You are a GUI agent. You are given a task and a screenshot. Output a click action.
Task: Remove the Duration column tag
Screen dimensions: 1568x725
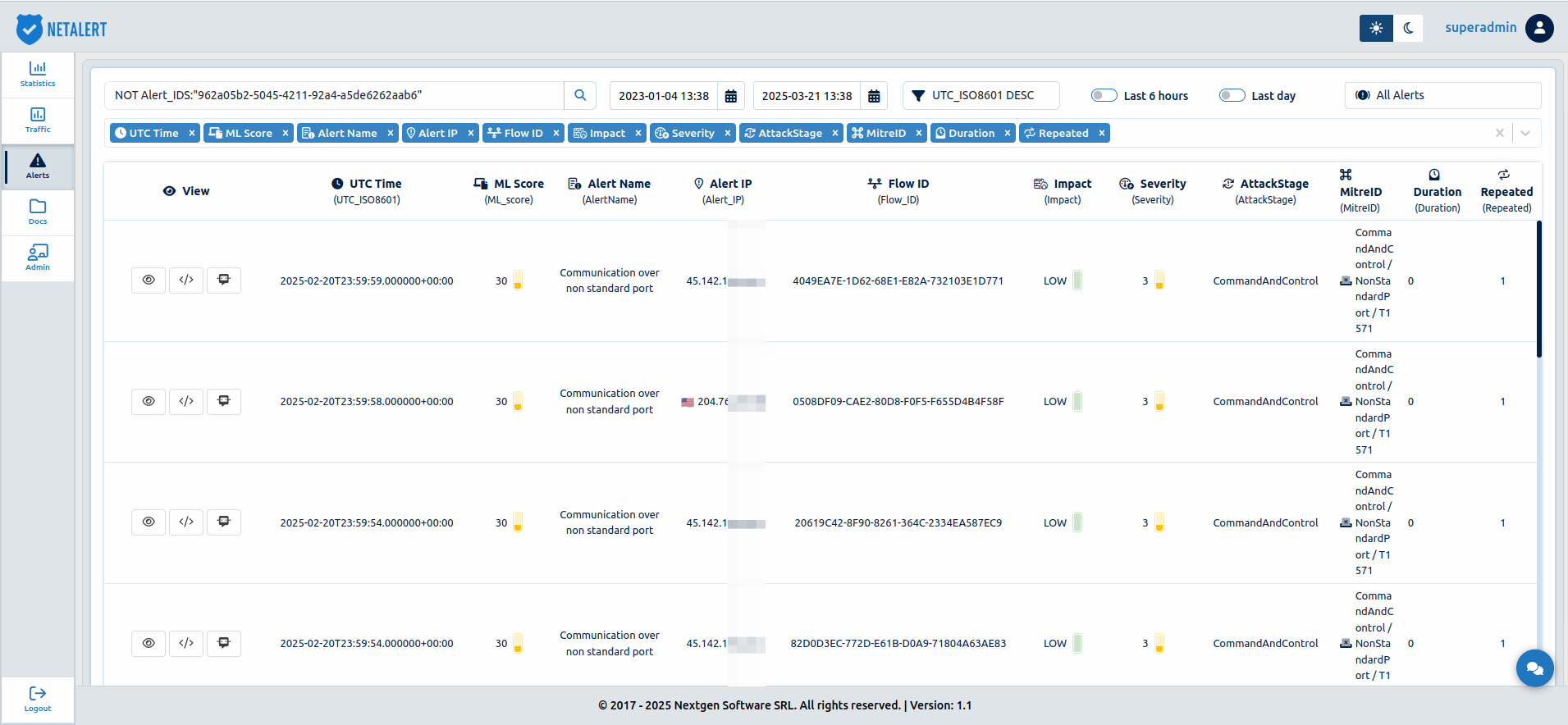[x=1008, y=133]
